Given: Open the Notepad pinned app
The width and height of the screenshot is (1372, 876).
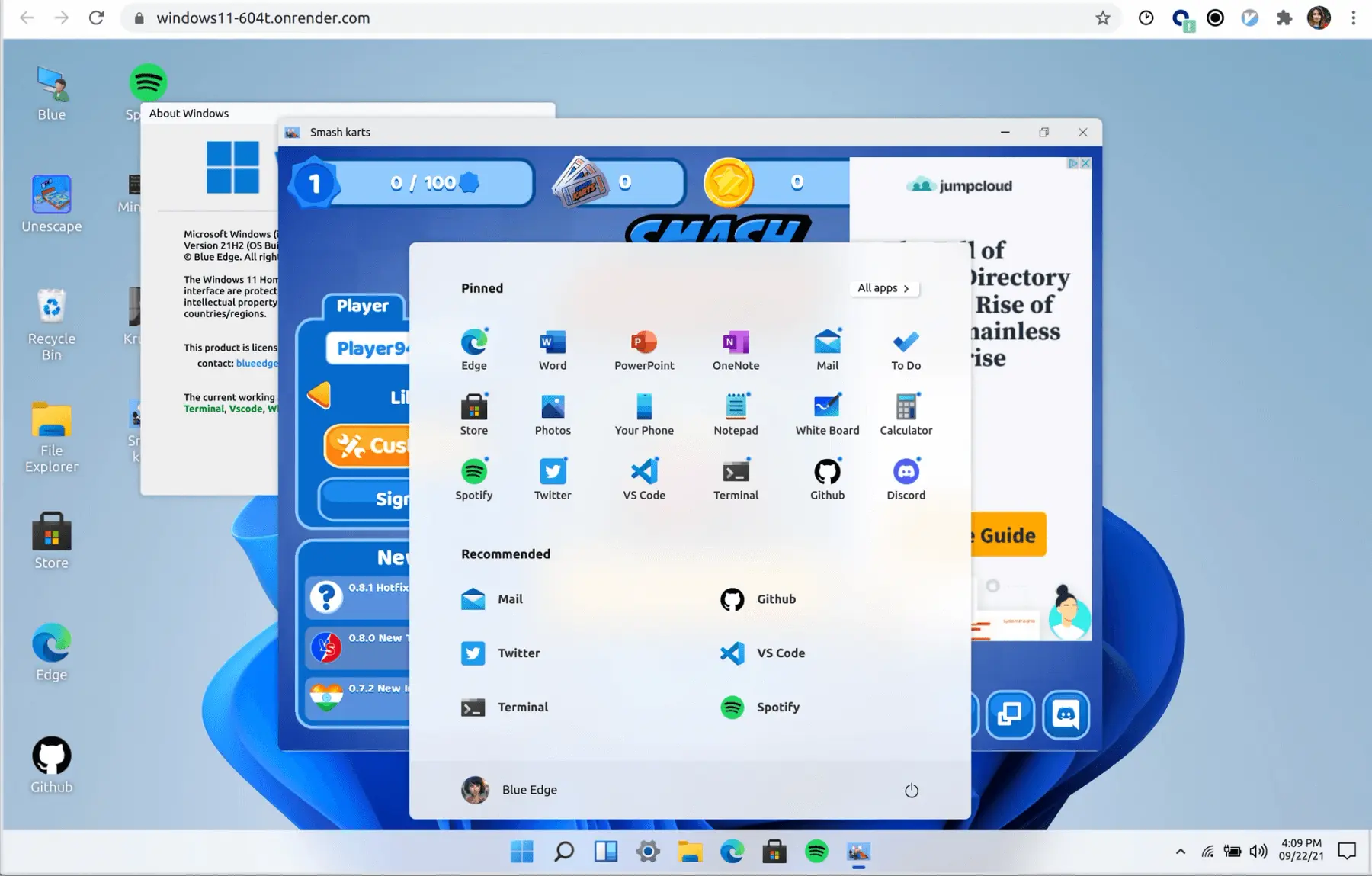Looking at the screenshot, I should 735,414.
